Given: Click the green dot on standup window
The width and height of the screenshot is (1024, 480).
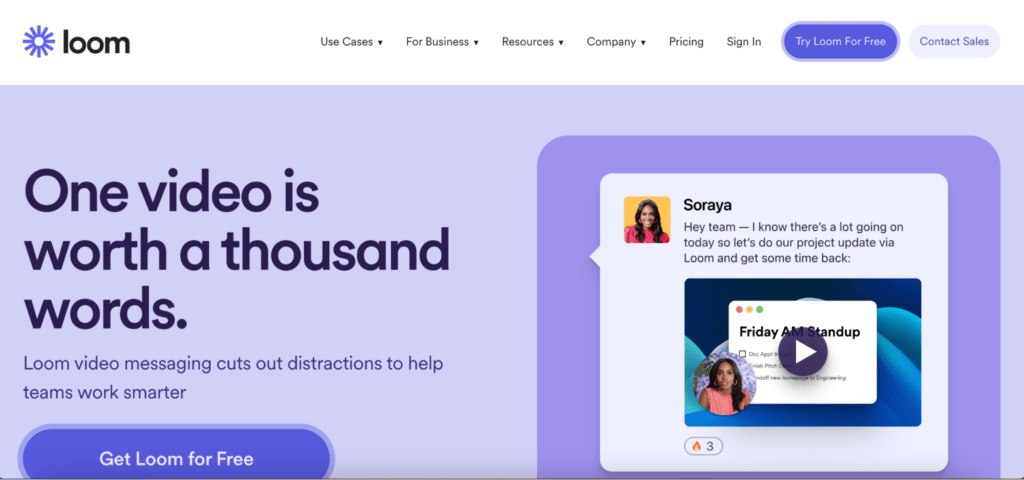Looking at the screenshot, I should click(760, 310).
